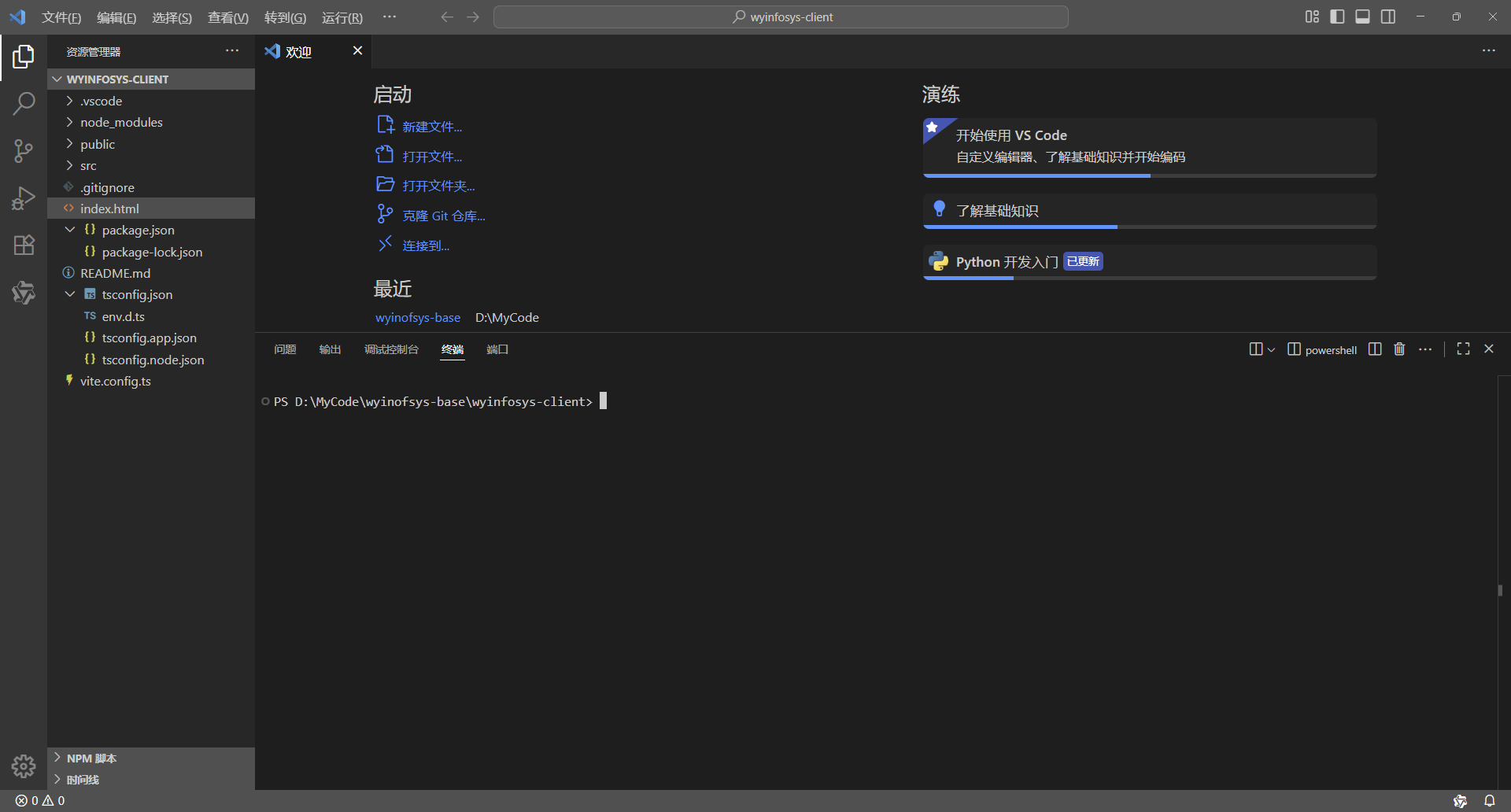Open the Edit menu
This screenshot has width=1511, height=812.
116,17
